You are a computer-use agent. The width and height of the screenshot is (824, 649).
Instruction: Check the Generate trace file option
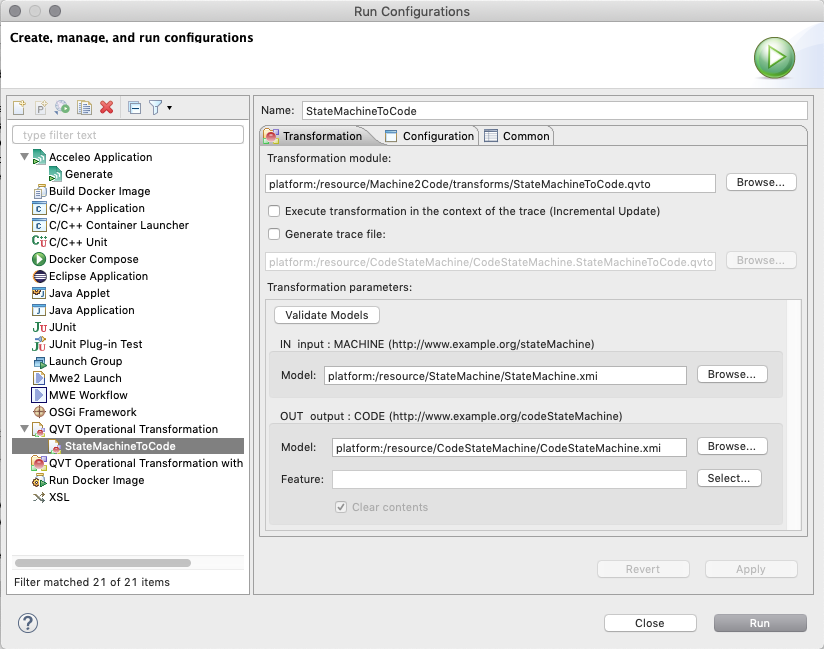click(x=273, y=235)
